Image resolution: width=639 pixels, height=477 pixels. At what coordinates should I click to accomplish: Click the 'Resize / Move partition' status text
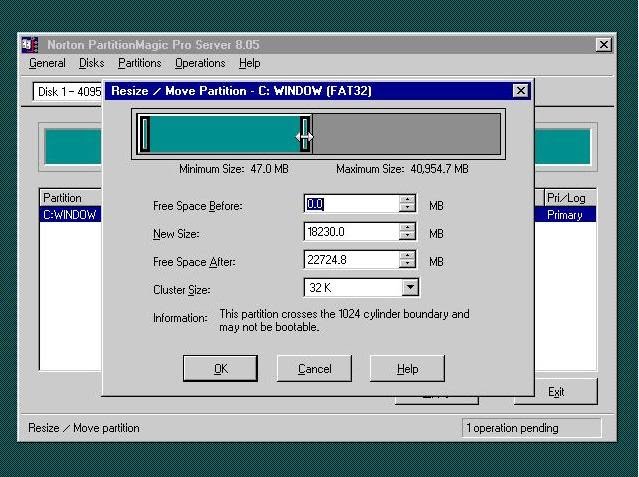pos(84,428)
